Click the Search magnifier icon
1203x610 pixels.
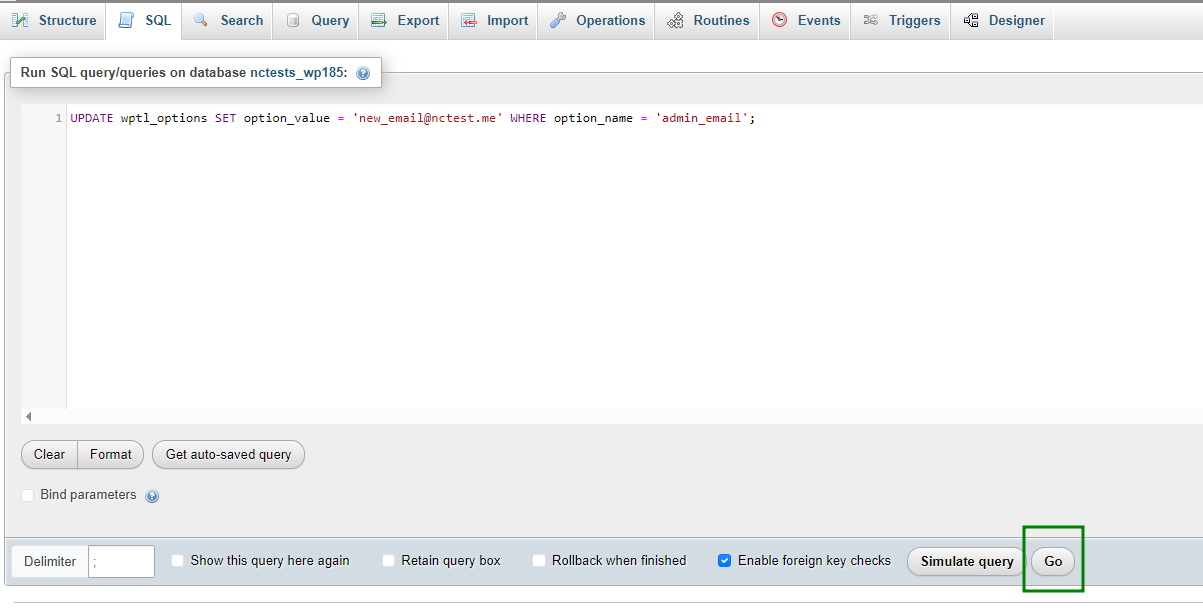point(202,20)
